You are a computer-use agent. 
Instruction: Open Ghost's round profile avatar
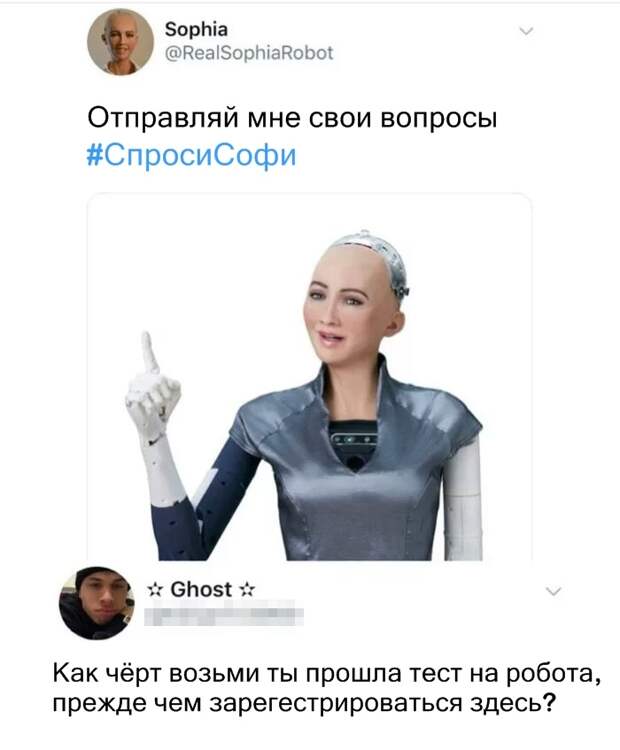pos(97,603)
